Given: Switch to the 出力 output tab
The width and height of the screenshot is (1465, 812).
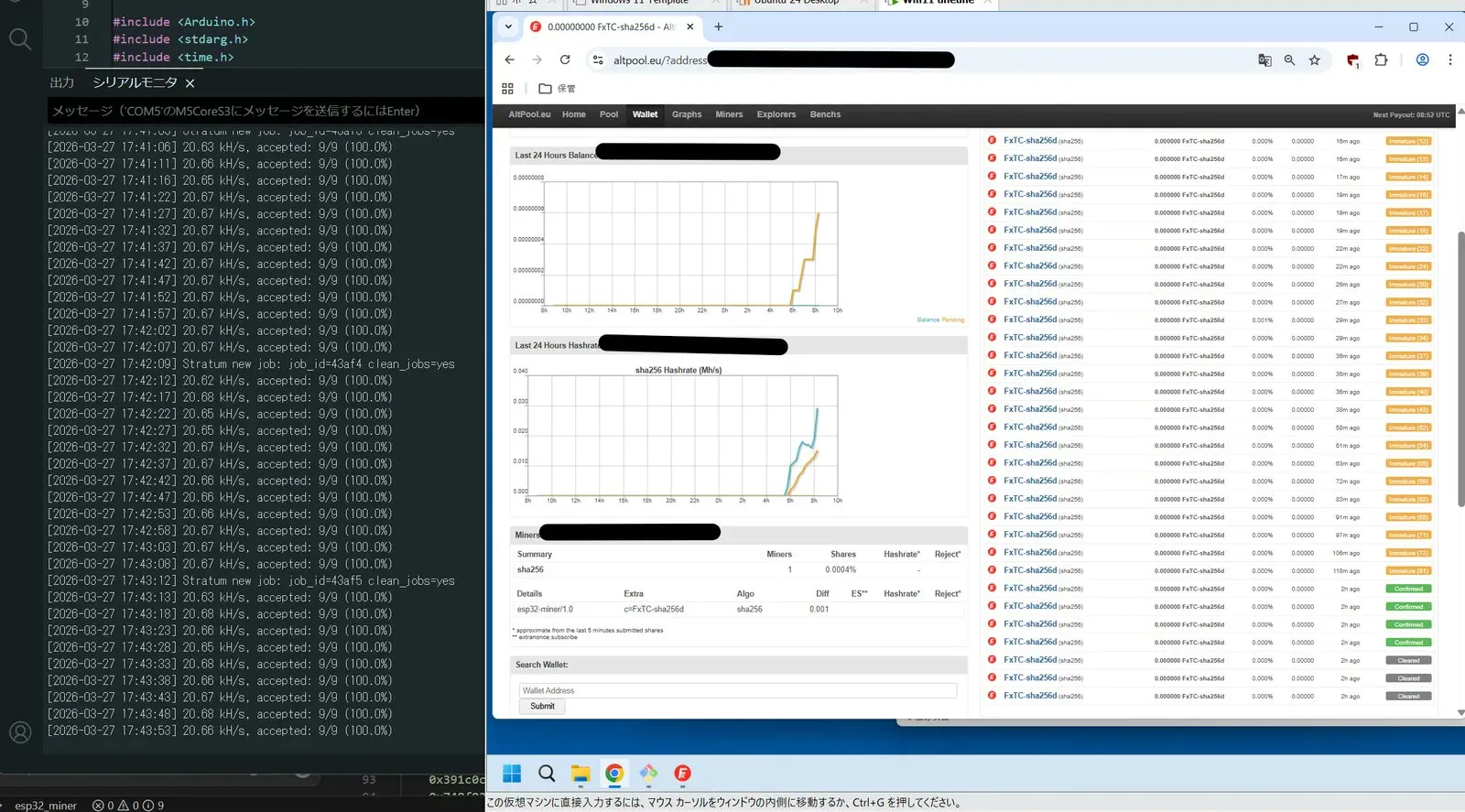Looking at the screenshot, I should pyautogui.click(x=61, y=82).
